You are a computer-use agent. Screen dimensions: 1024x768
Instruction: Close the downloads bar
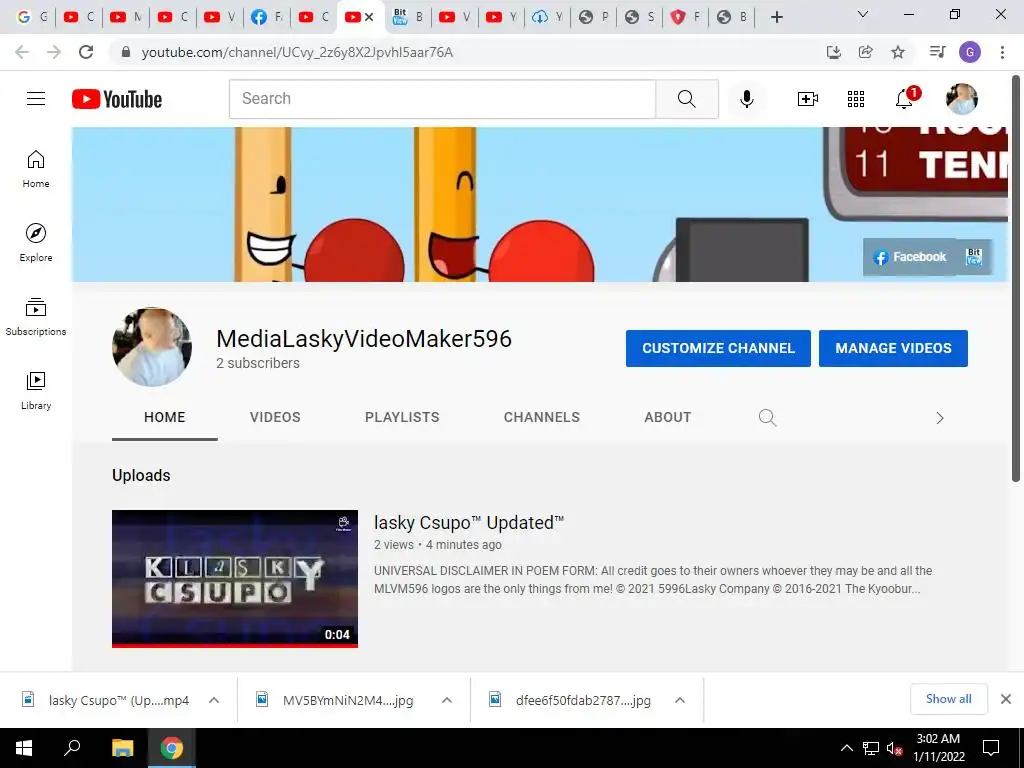(x=1006, y=699)
